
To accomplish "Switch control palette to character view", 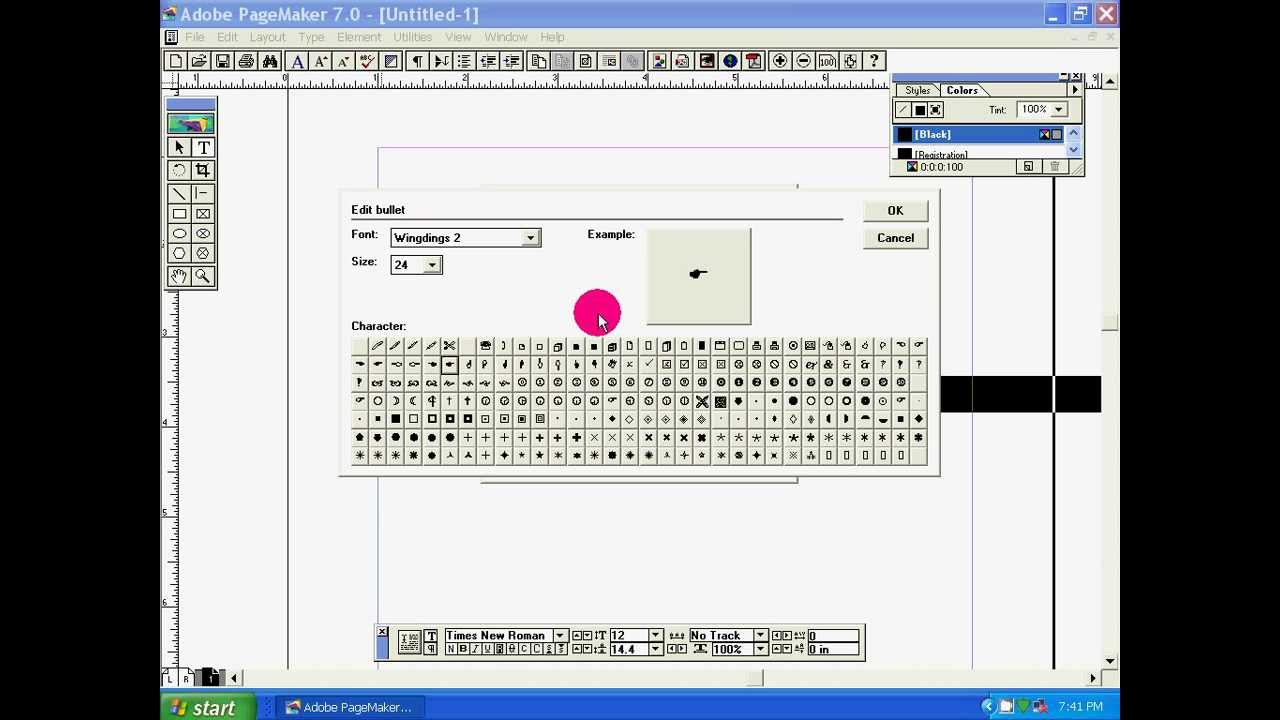I will point(431,636).
